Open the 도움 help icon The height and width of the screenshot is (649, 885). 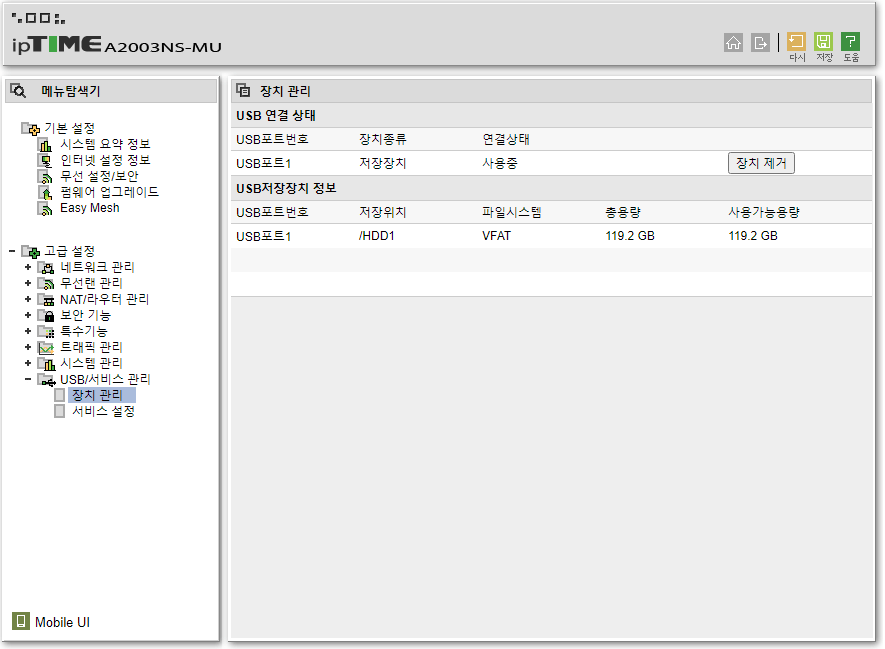point(851,41)
